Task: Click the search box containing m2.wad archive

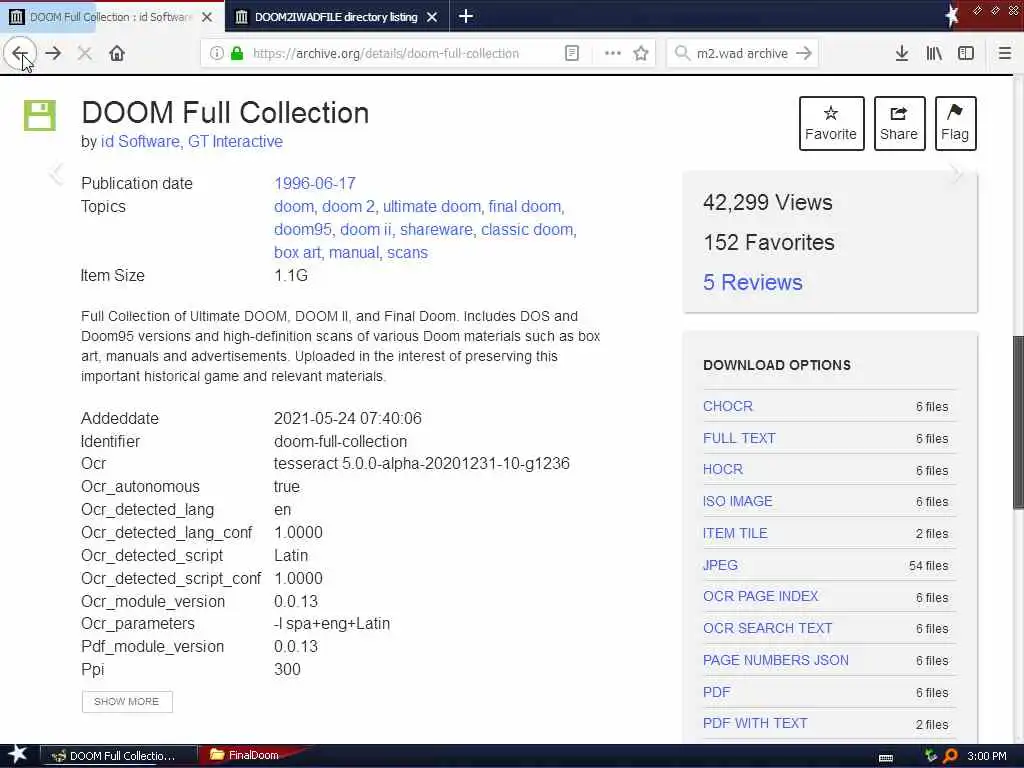Action: pos(743,54)
